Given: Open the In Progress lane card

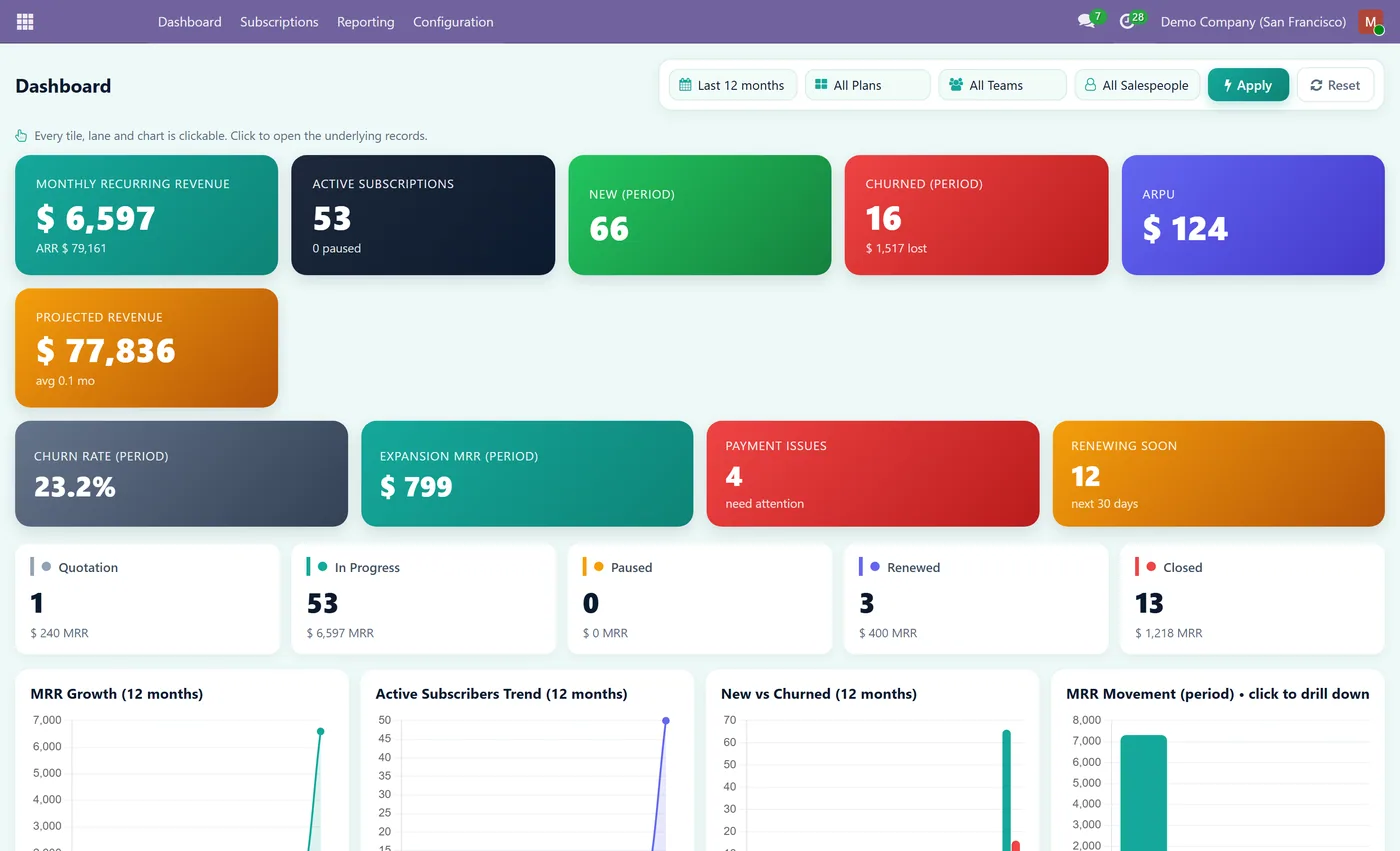Looking at the screenshot, I should point(423,599).
